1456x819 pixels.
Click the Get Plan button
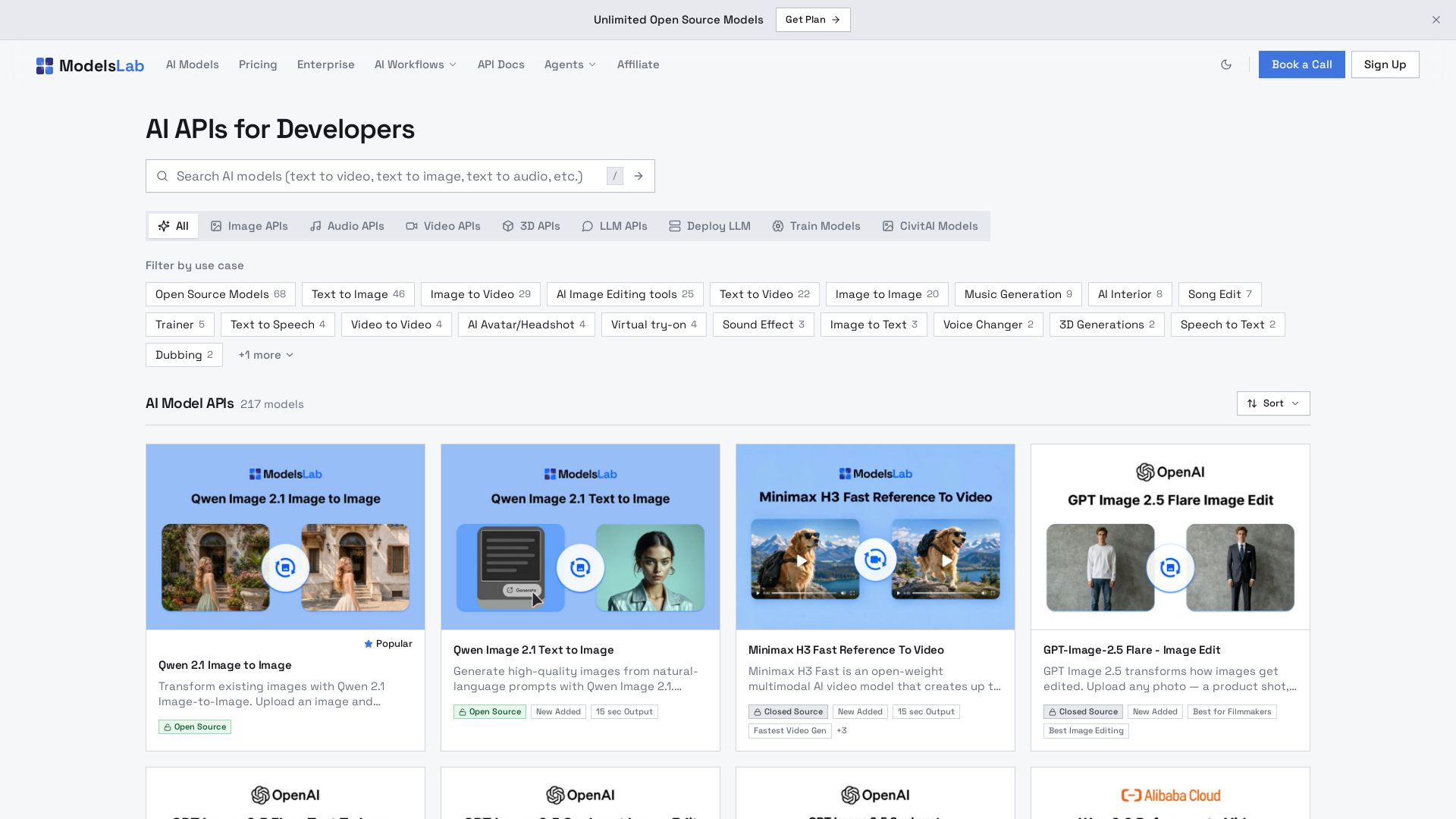click(813, 20)
